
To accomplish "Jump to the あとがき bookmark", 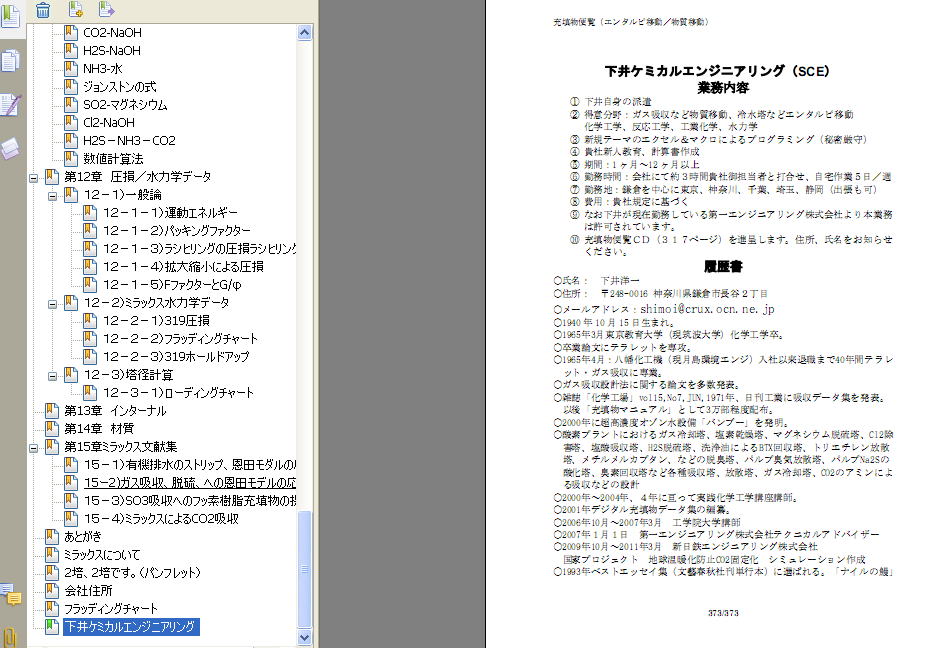I will coord(83,537).
